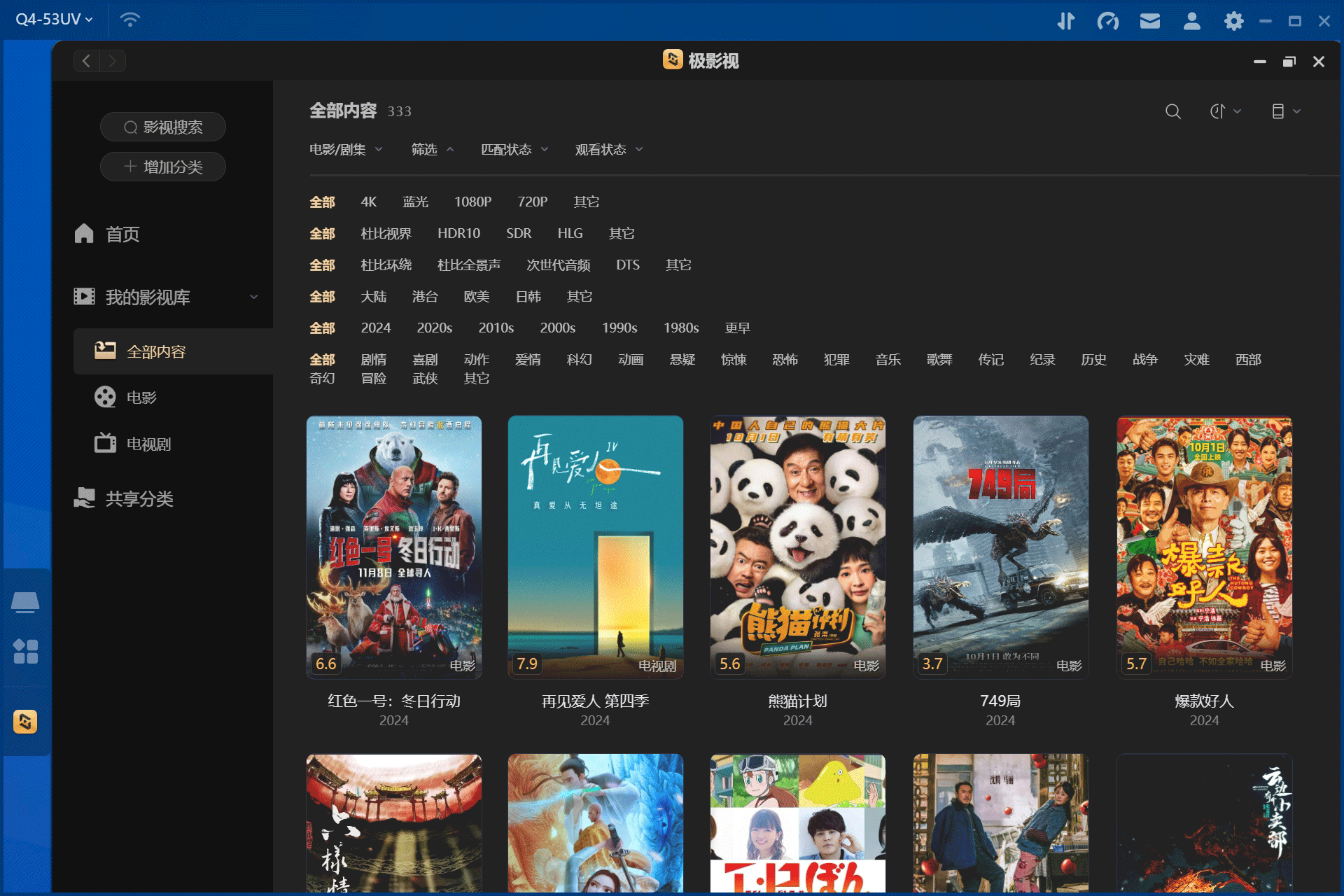Select the 2024 year filter tab
Image resolution: width=1344 pixels, height=896 pixels.
pyautogui.click(x=377, y=327)
